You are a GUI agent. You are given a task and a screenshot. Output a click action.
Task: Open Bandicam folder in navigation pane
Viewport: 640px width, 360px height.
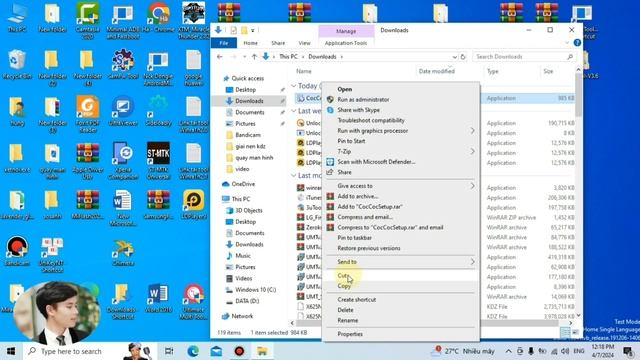248,135
